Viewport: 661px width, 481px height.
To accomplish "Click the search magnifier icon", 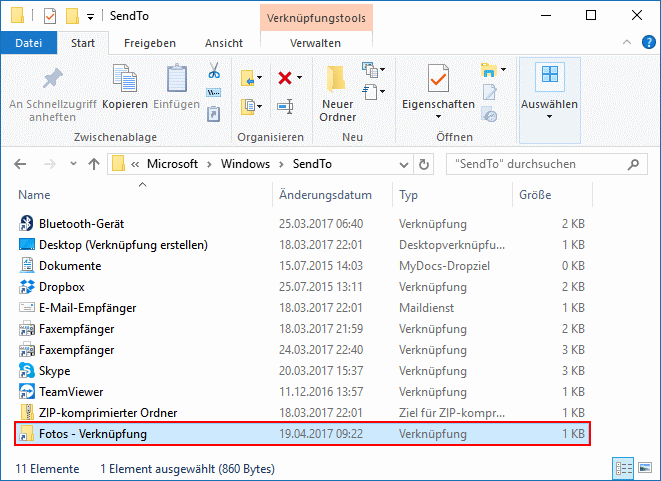I will click(x=633, y=164).
